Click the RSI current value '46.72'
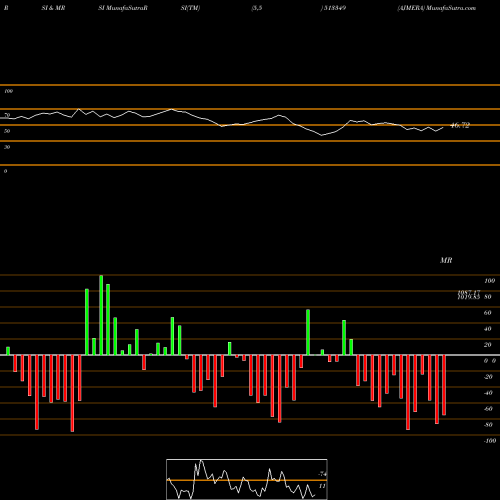 [460, 125]
